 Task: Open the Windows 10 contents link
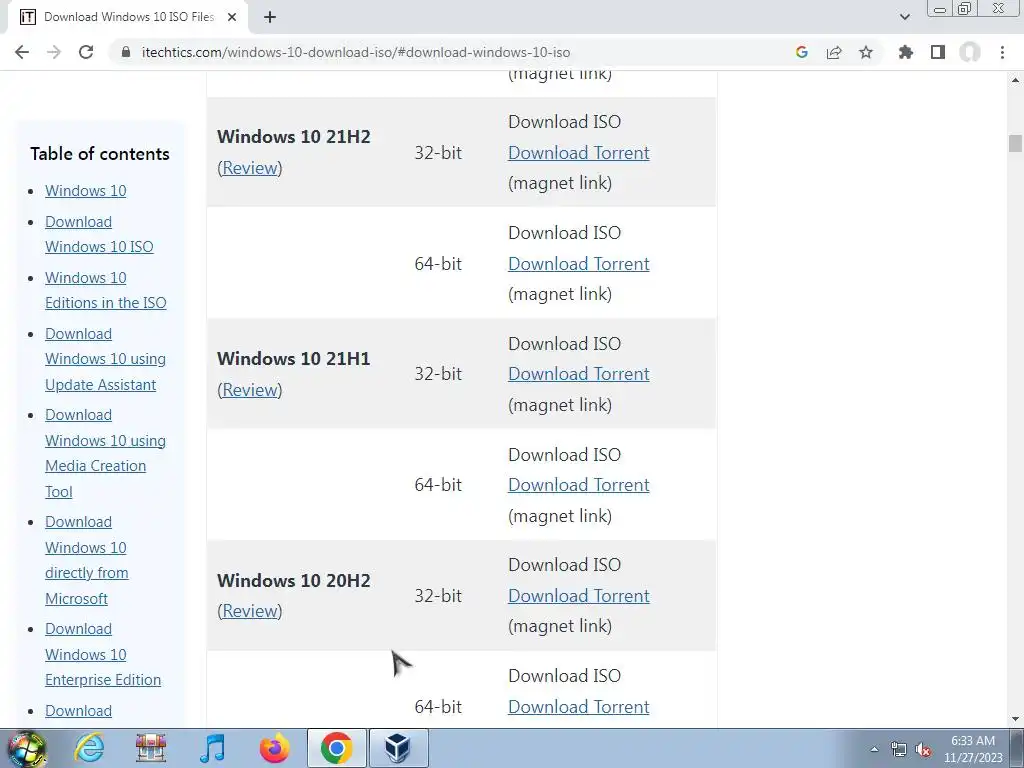point(86,191)
